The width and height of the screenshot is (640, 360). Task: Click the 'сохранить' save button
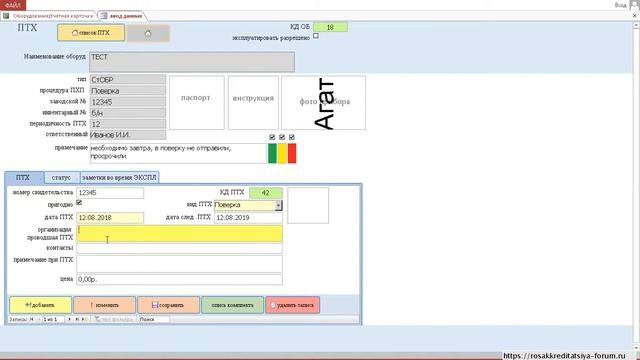168,305
